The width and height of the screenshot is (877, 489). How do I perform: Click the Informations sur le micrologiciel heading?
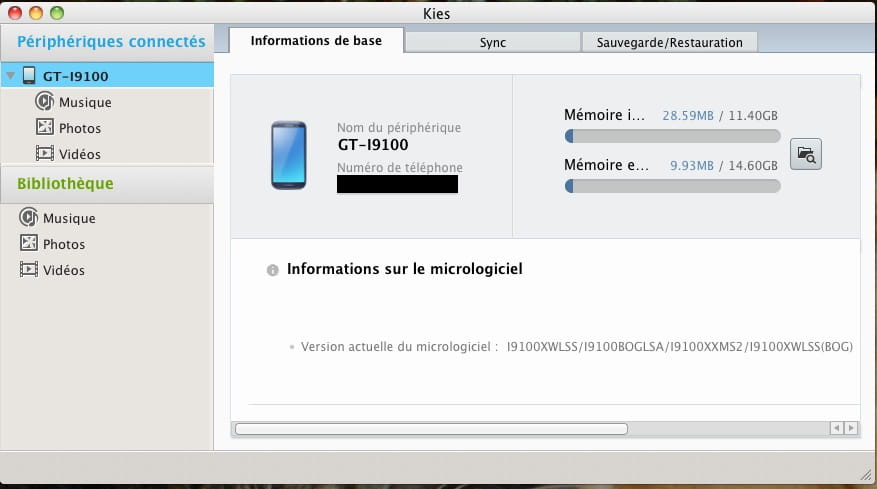click(404, 269)
